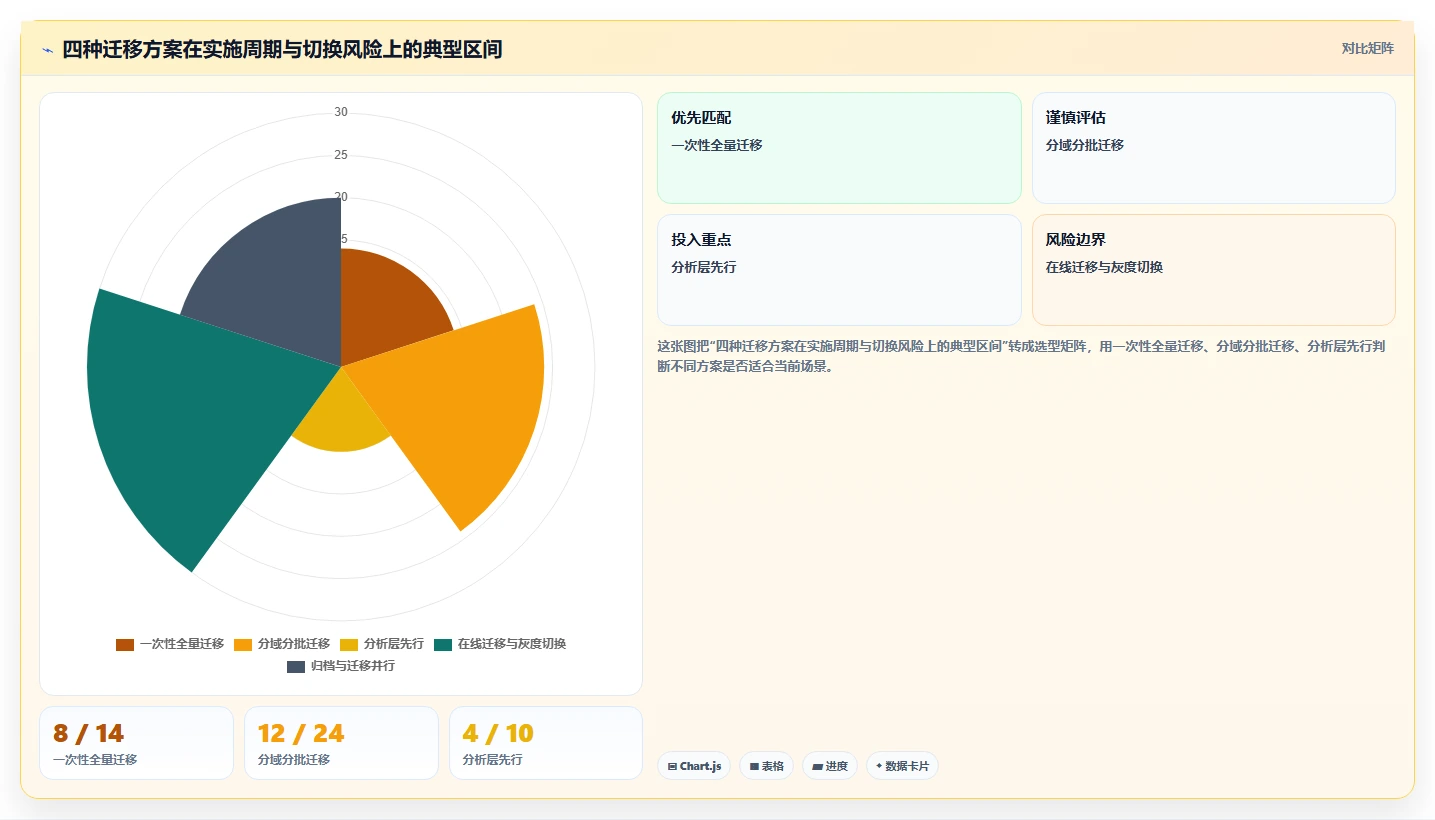This screenshot has width=1435, height=820.
Task: Click the panel title 四种迁移方案…典型区间
Action: [x=282, y=49]
